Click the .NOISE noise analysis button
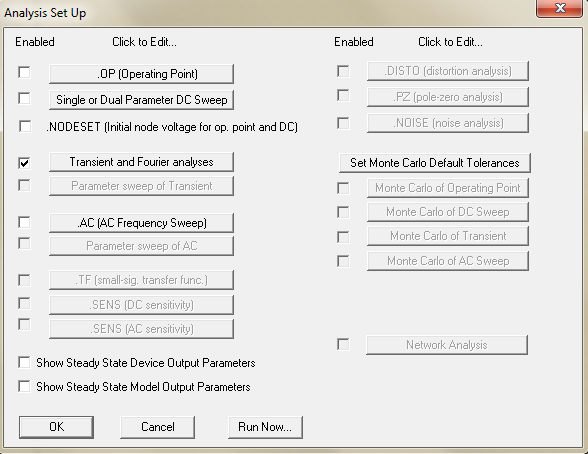This screenshot has height=454, width=588. [x=448, y=123]
